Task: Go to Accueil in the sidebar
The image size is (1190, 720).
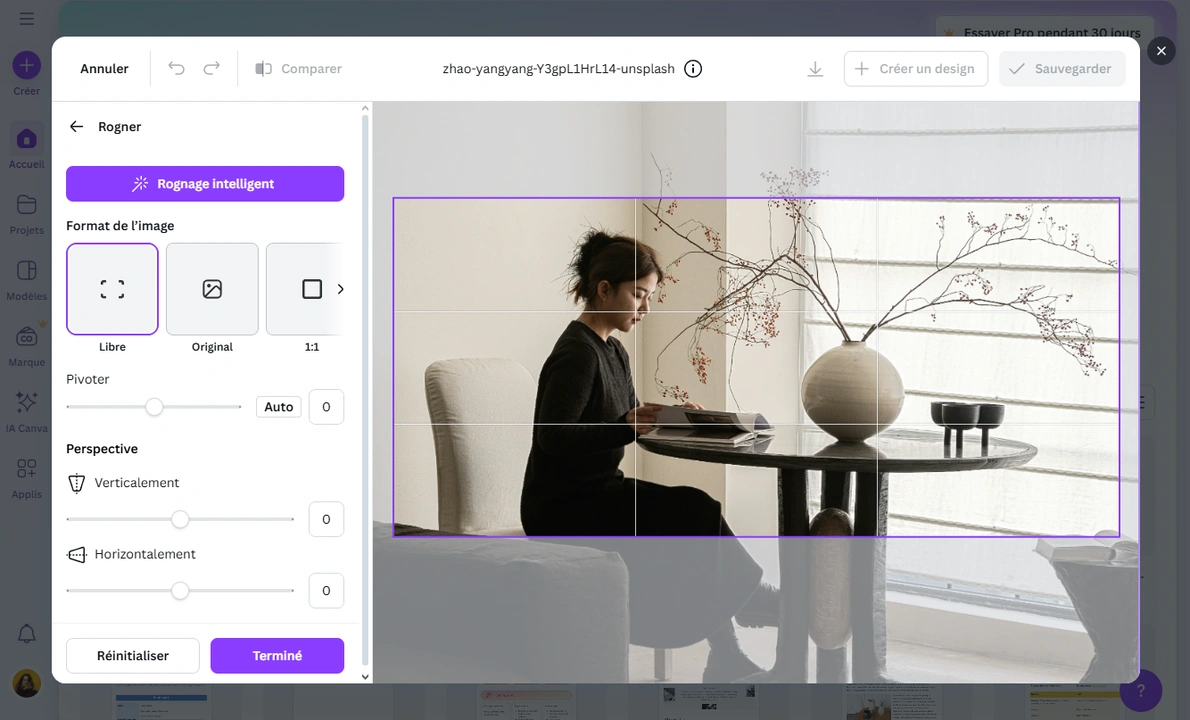Action: click(26, 145)
